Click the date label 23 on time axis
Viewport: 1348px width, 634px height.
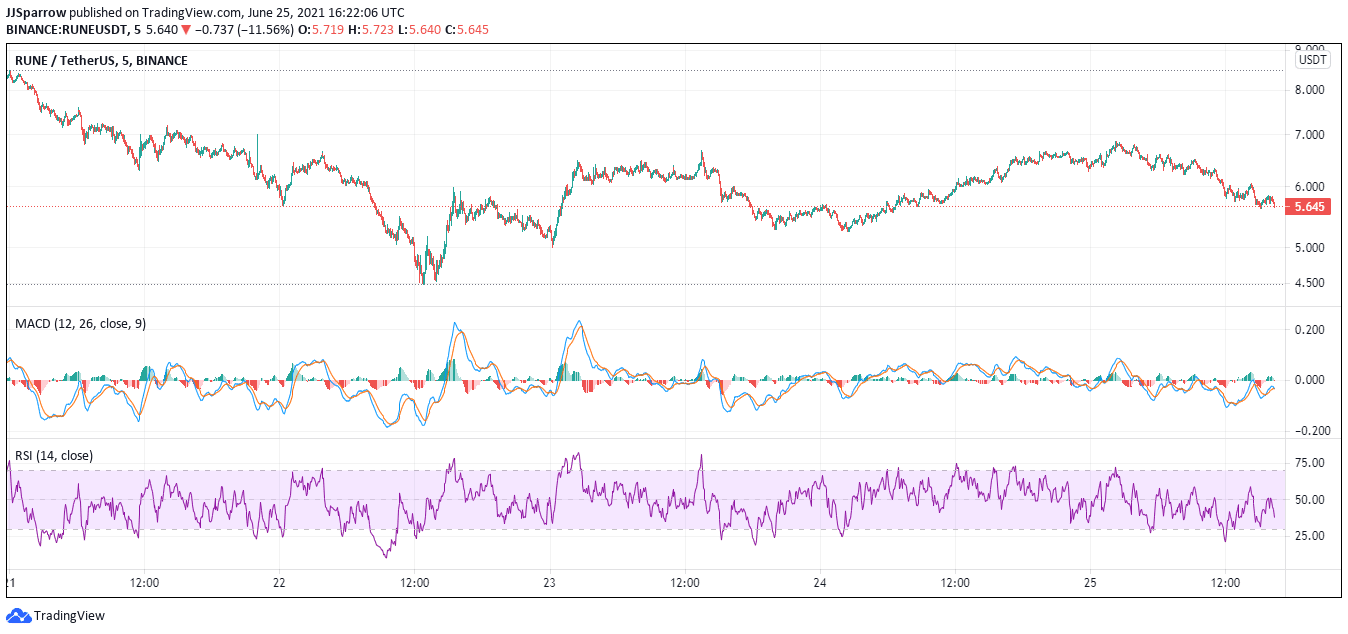pos(549,582)
